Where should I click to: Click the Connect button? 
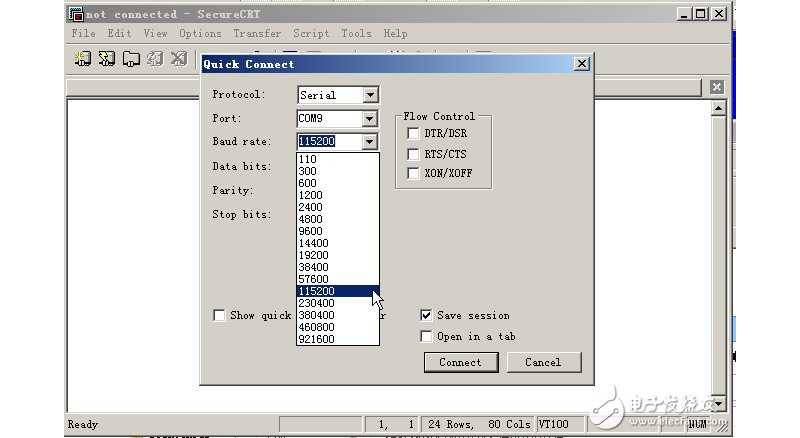click(461, 362)
